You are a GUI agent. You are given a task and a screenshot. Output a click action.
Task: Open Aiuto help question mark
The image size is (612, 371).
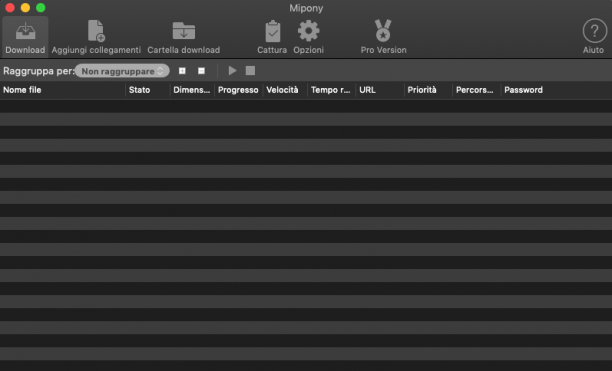pos(594,31)
